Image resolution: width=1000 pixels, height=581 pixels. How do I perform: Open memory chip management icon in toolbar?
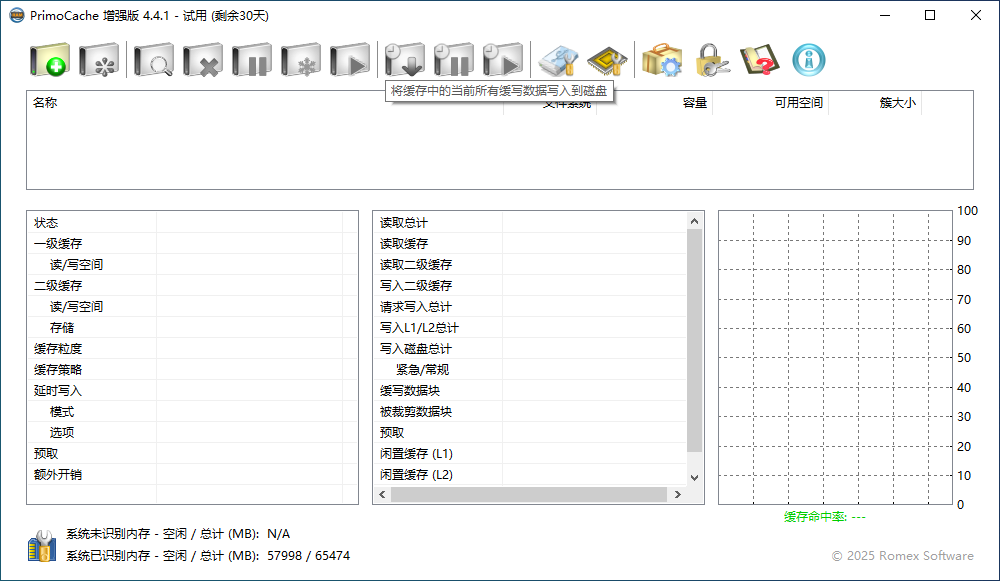pyautogui.click(x=607, y=61)
